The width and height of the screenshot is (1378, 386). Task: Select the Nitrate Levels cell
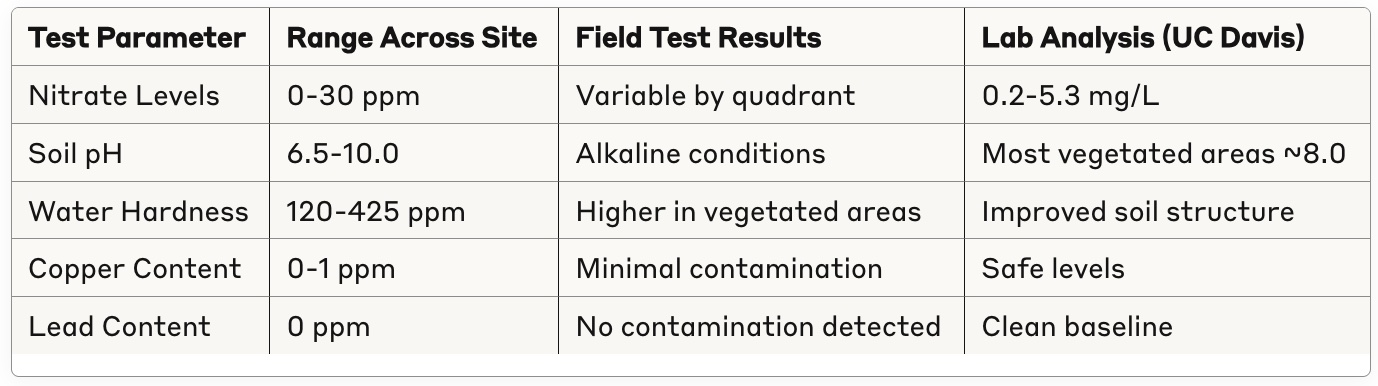[124, 96]
